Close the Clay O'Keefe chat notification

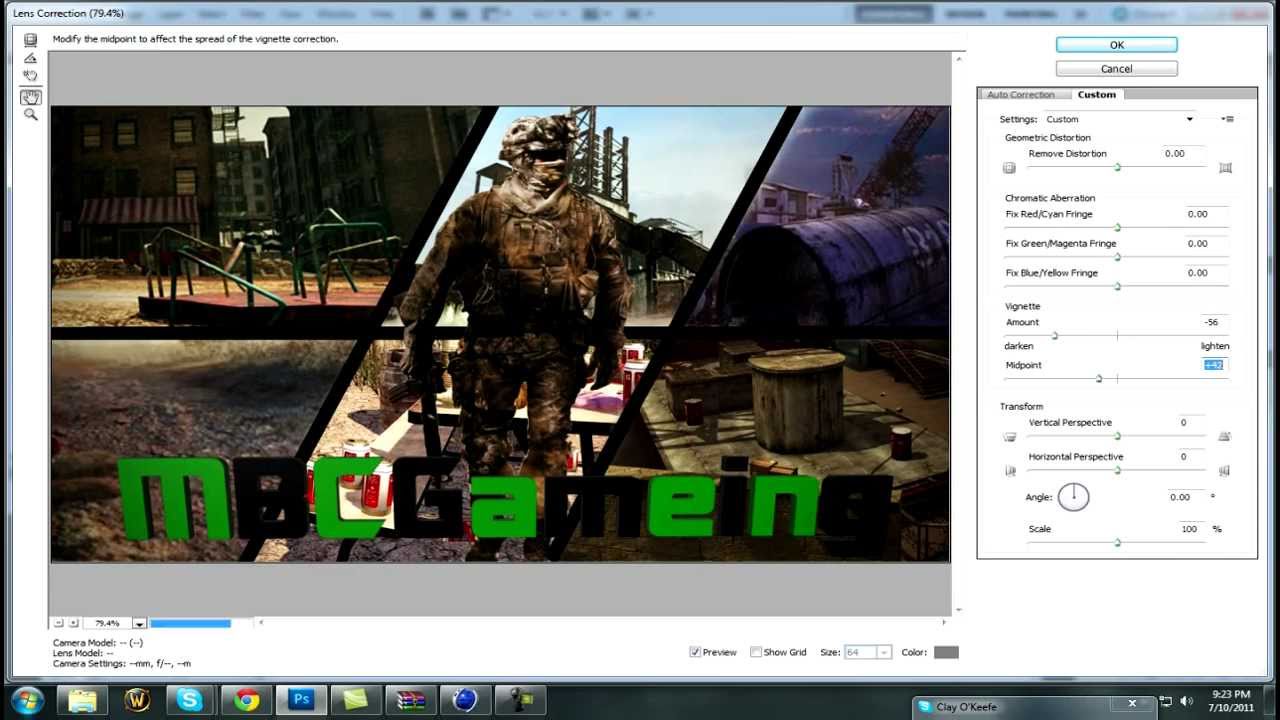pyautogui.click(x=1132, y=704)
